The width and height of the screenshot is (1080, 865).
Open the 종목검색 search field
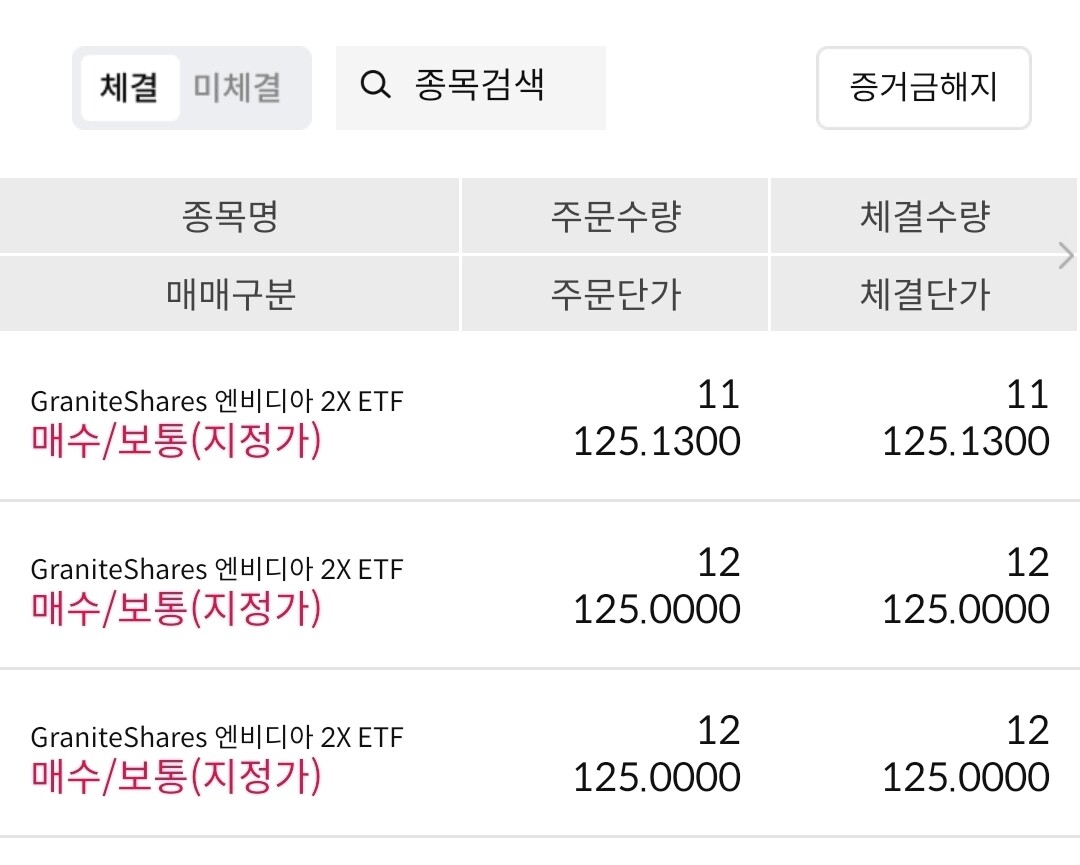click(470, 87)
